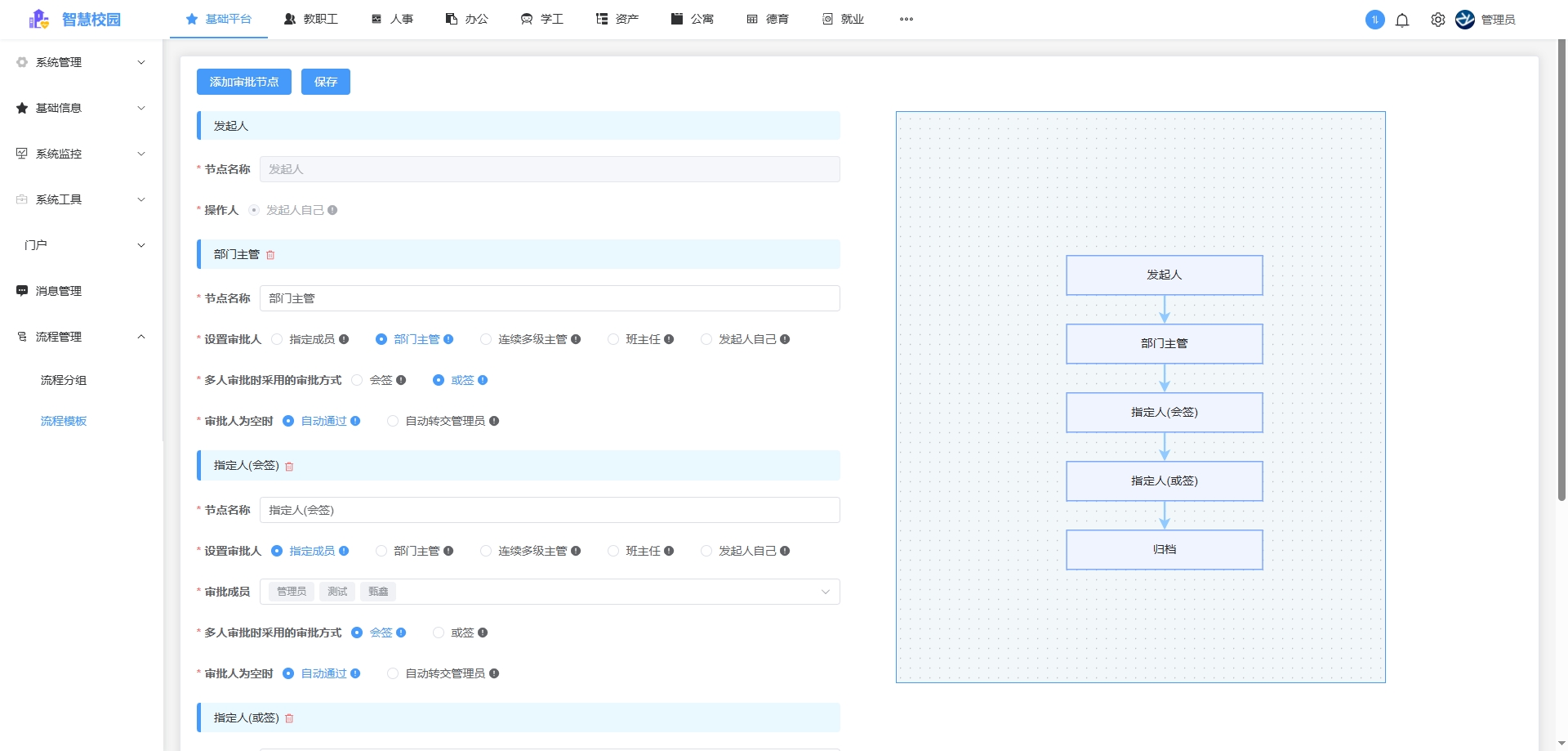Click the 智慧校园 logo icon
This screenshot has height=751, width=1568.
(x=38, y=20)
